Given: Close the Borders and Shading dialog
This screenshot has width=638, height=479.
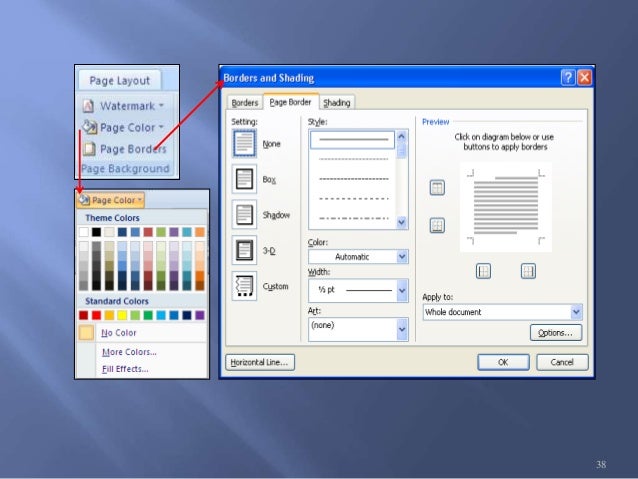Looking at the screenshot, I should coord(584,77).
